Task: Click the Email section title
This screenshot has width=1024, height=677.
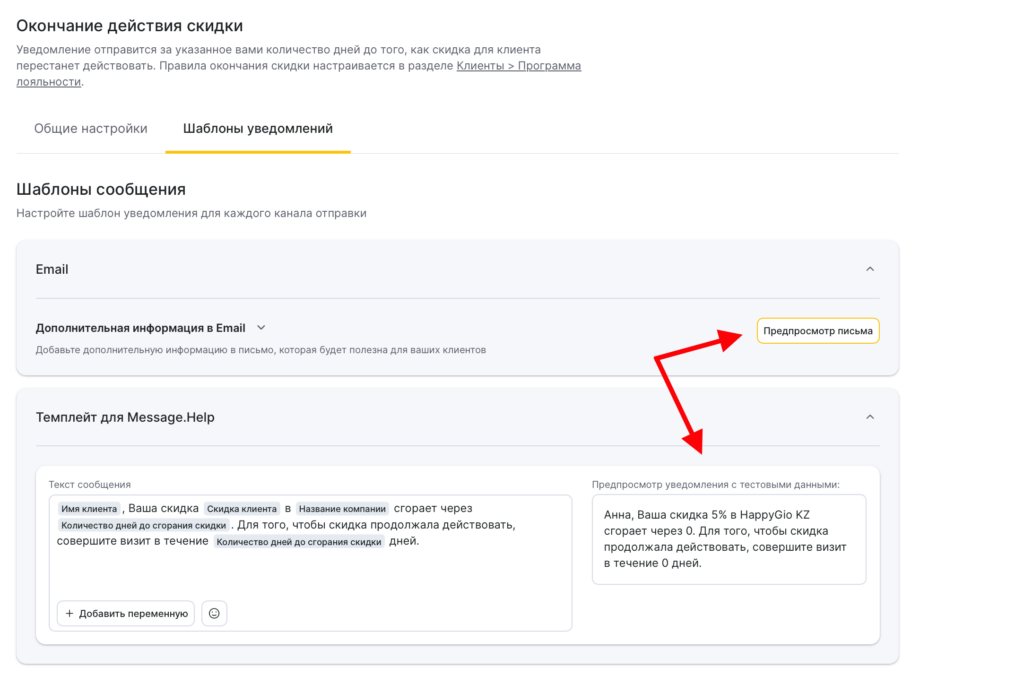Action: tap(52, 269)
